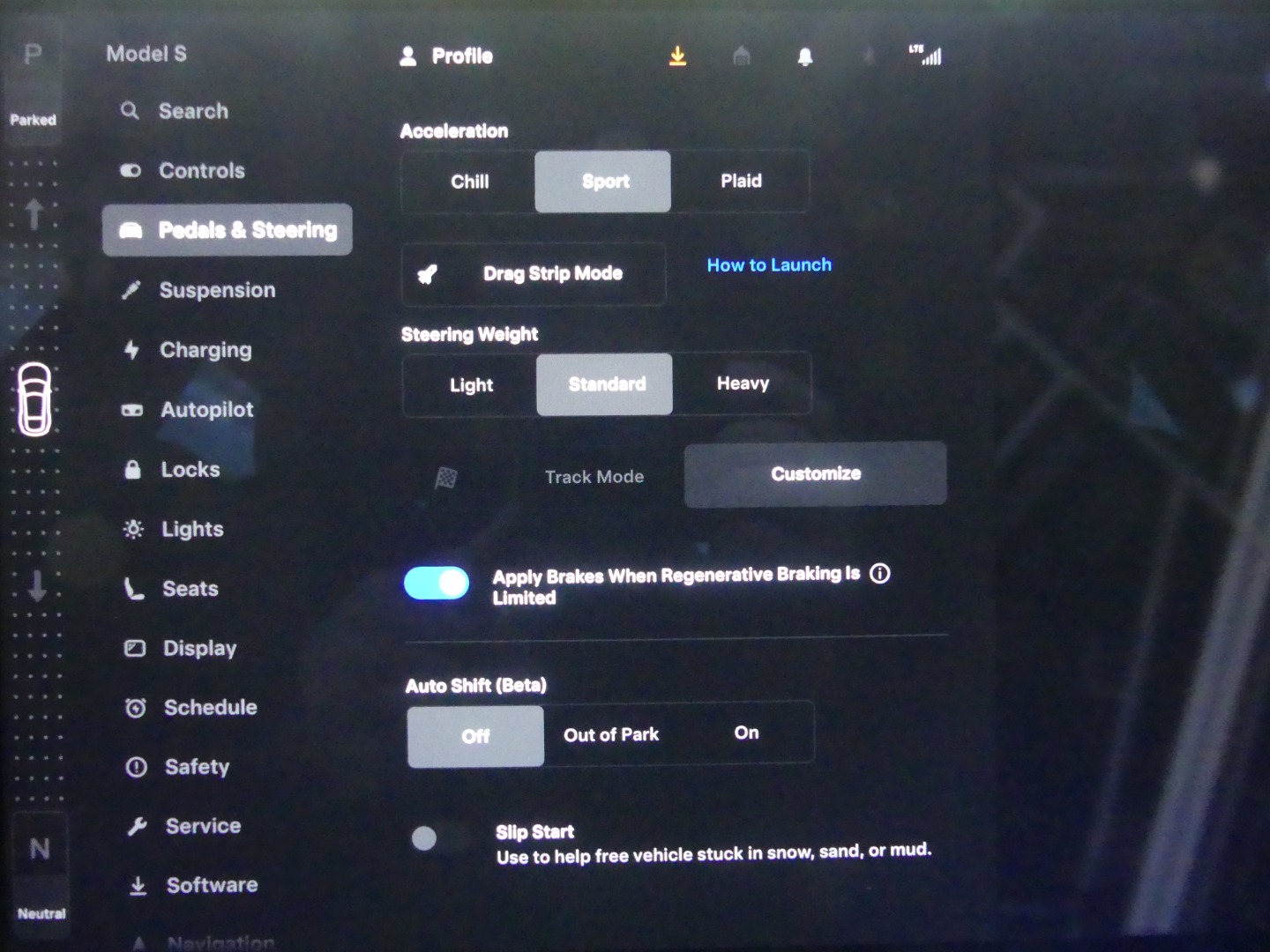Tap the car icon on gear strip
1270x952 pixels.
pyautogui.click(x=34, y=399)
